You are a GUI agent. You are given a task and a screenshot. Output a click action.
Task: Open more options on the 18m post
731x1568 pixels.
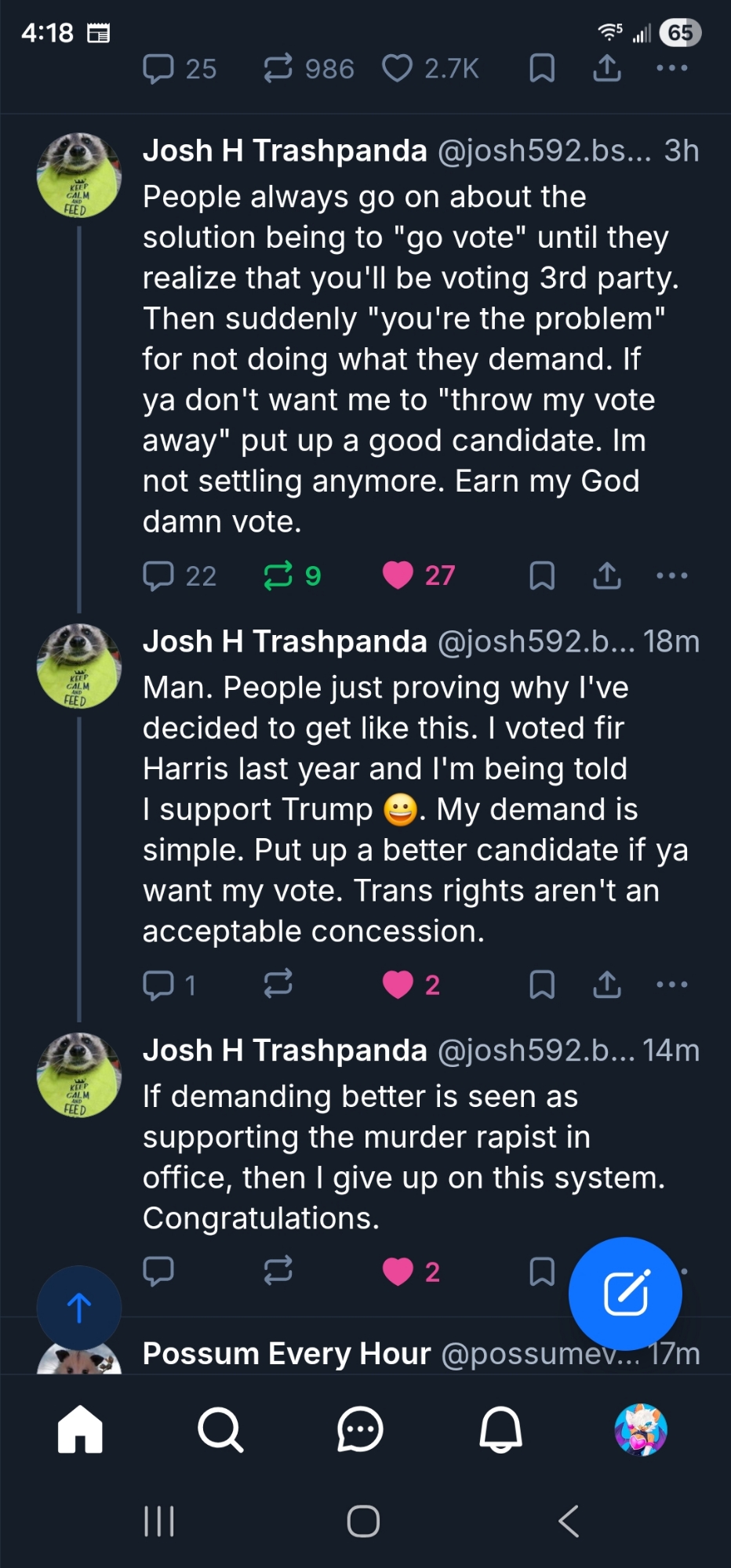(x=672, y=984)
